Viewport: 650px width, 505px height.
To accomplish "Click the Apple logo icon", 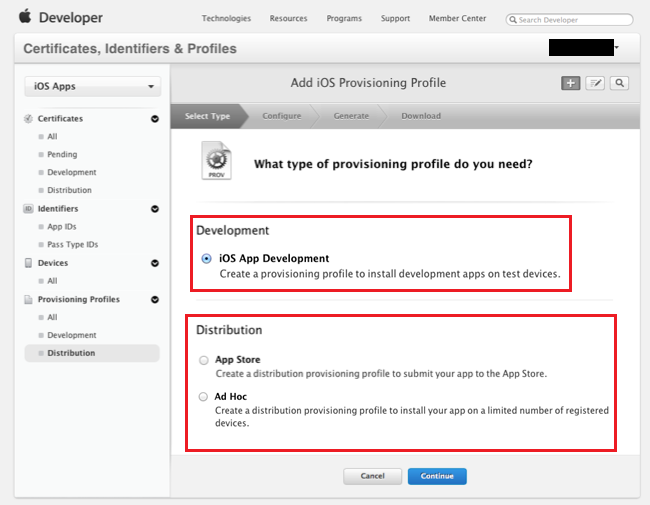I will coord(25,17).
